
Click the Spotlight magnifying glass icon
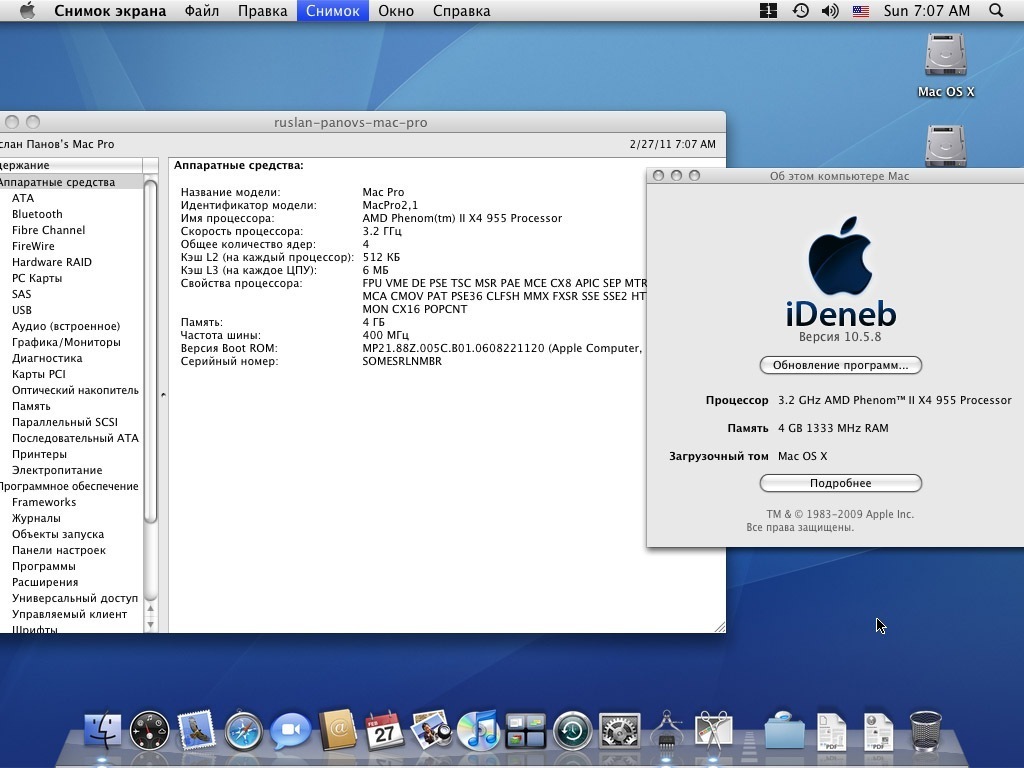pos(995,11)
